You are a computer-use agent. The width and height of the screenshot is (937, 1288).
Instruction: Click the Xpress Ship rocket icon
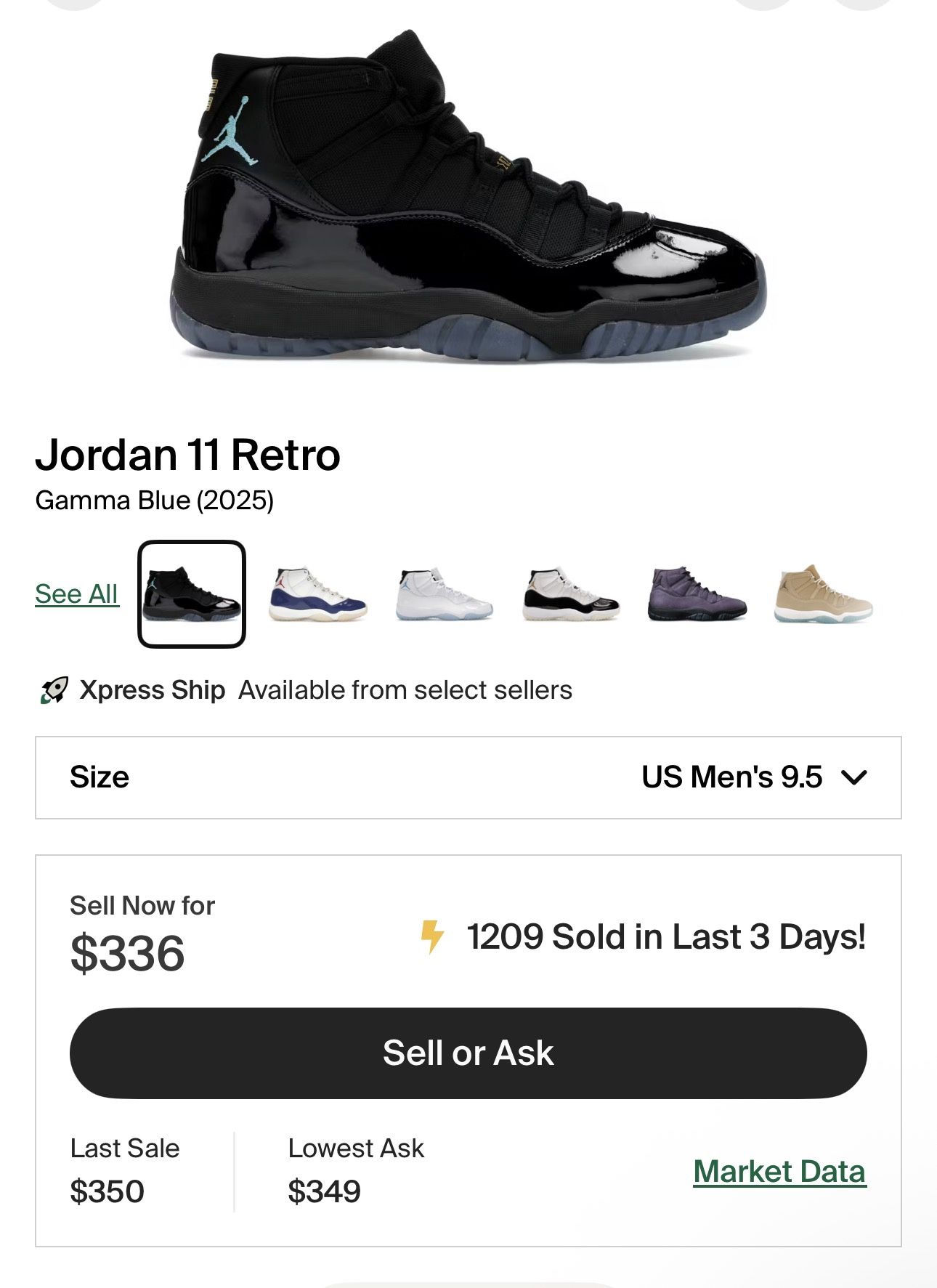54,690
